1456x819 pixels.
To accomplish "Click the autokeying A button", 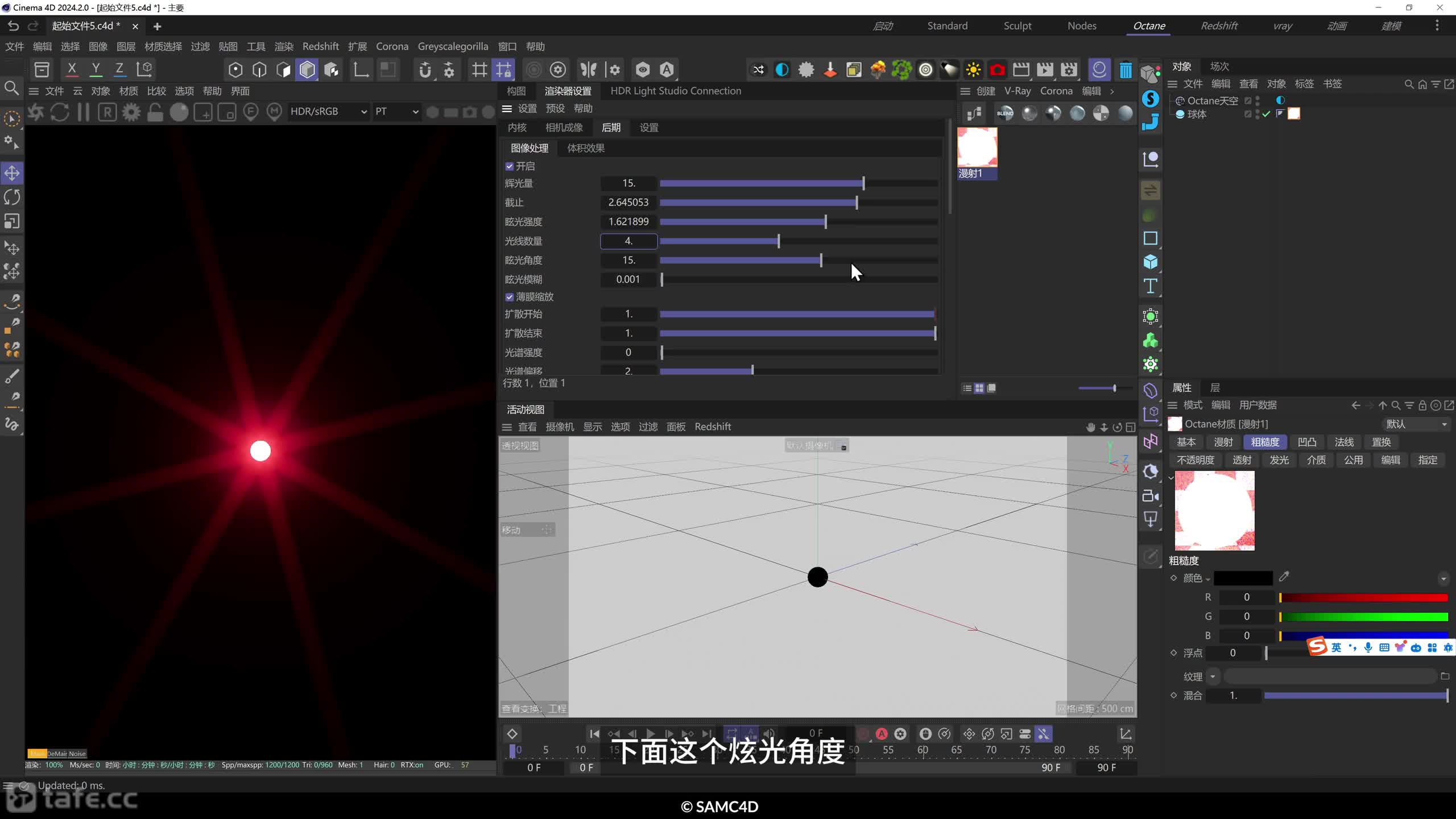I will [882, 734].
